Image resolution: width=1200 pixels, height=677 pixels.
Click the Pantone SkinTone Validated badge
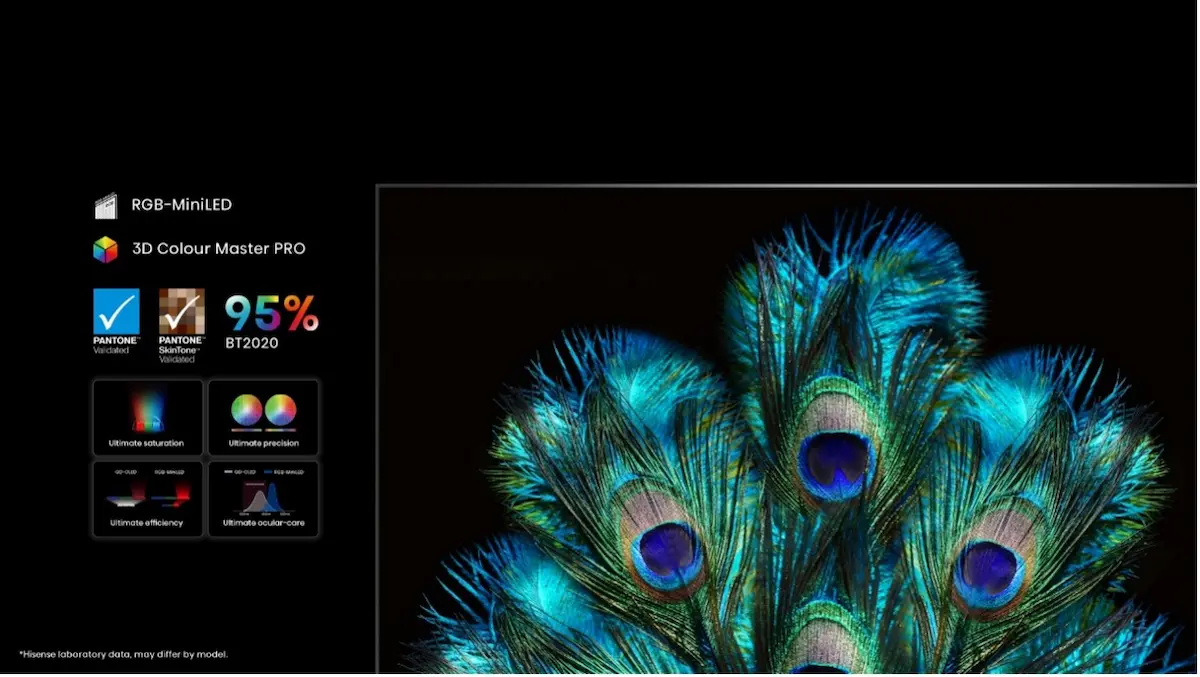click(x=181, y=312)
